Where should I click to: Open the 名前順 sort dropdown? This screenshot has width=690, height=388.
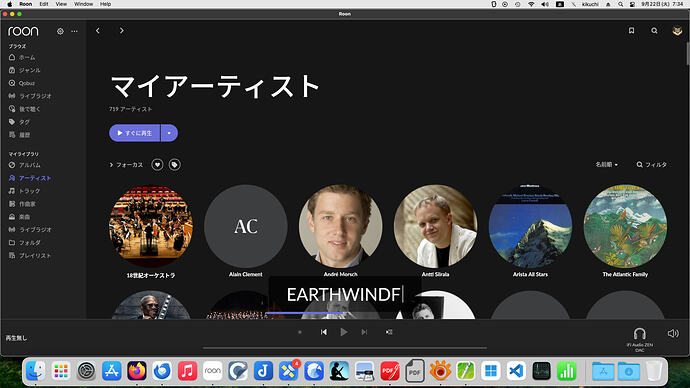606,165
